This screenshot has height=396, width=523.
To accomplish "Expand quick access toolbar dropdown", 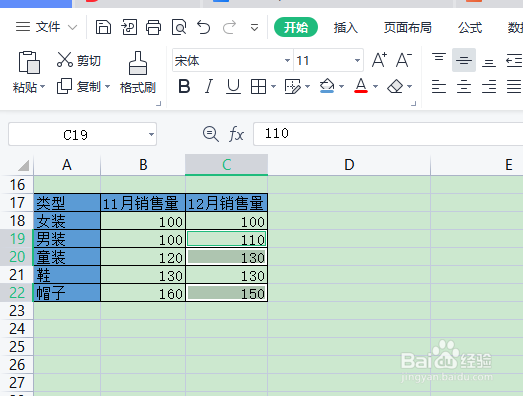I will click(x=254, y=27).
